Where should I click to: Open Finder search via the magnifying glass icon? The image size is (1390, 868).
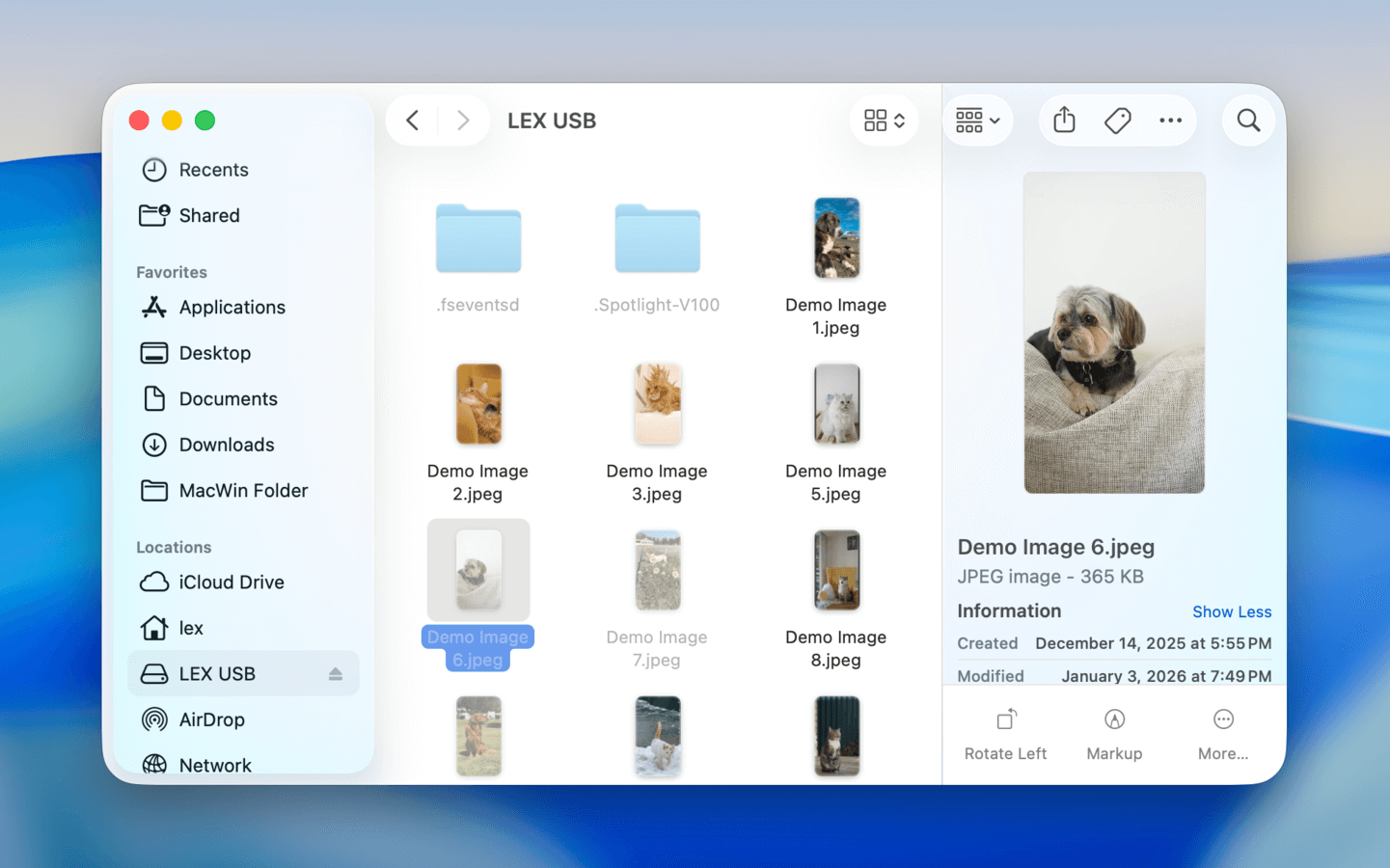point(1248,120)
